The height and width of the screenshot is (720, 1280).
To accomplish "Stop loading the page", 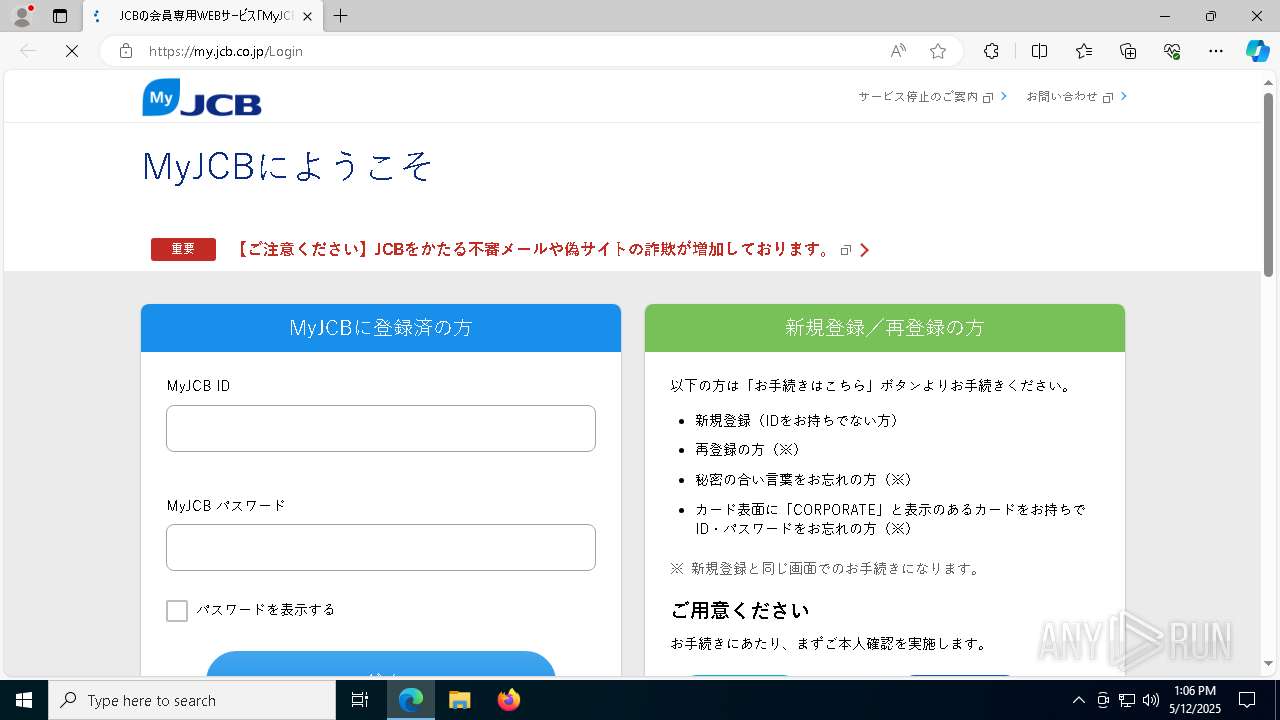I will coord(72,51).
